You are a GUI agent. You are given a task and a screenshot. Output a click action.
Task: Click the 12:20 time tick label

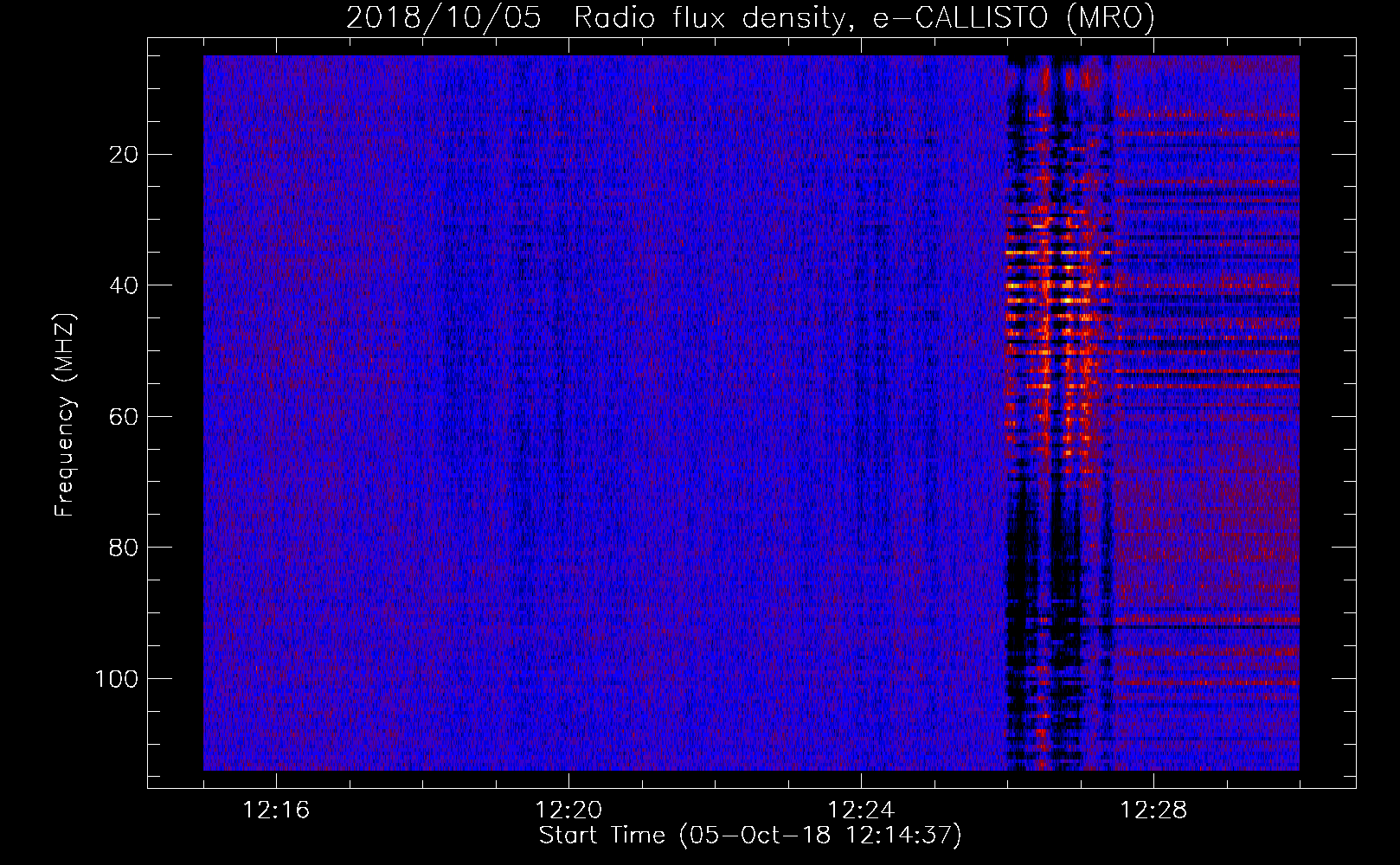point(568,811)
